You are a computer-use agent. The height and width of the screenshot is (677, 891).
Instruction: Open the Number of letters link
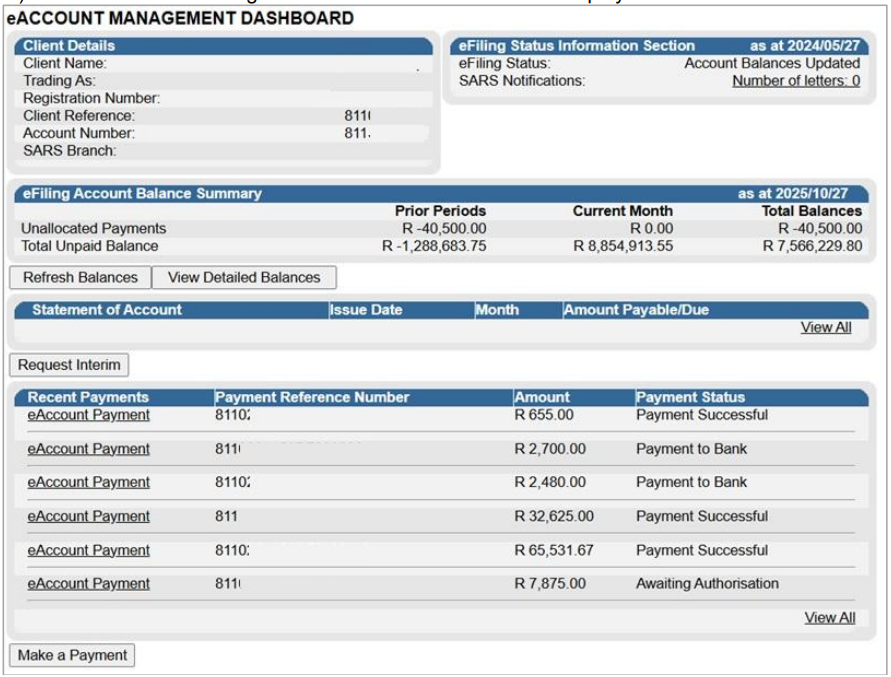795,81
